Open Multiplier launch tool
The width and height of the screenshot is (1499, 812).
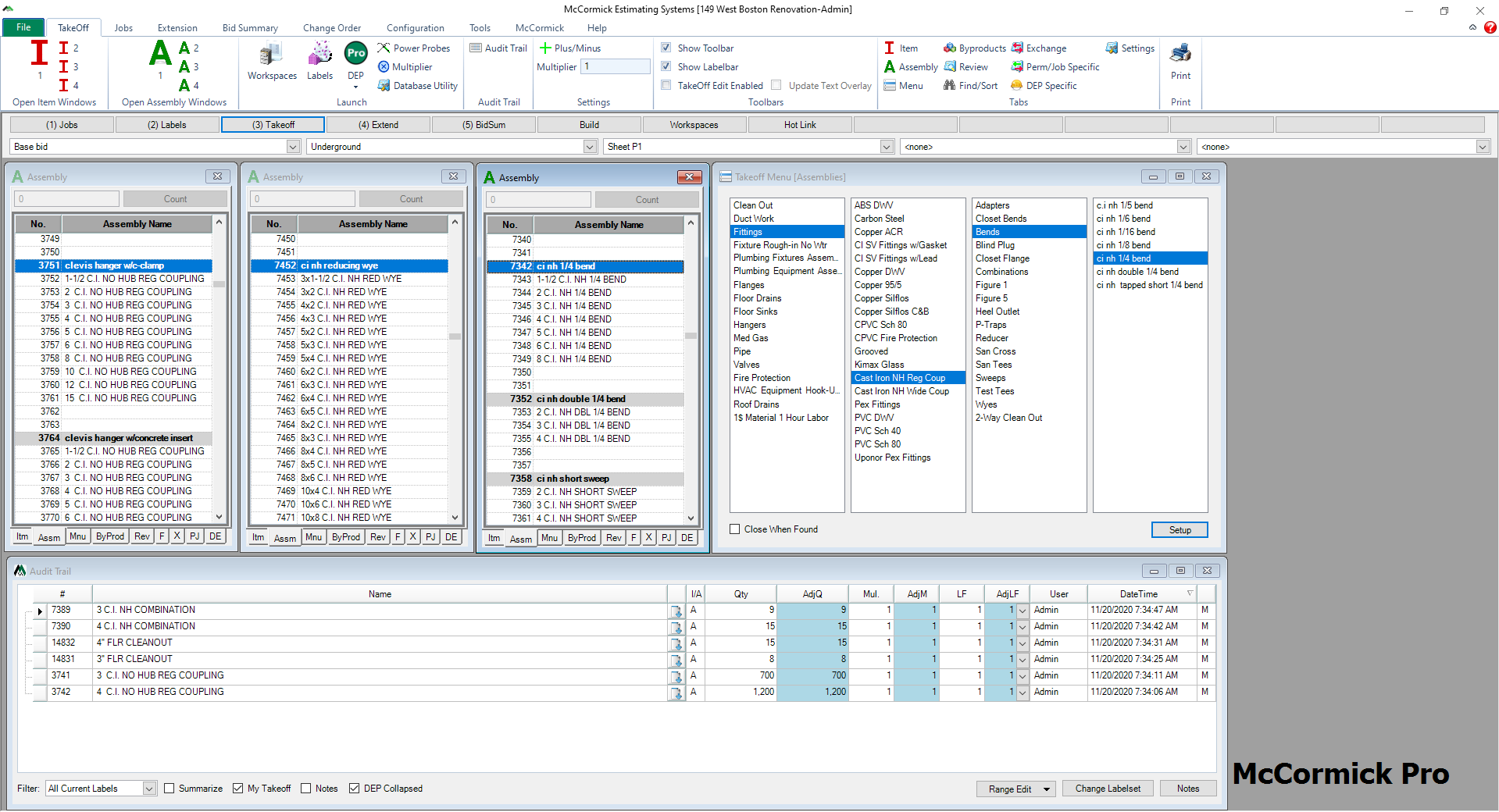[405, 66]
